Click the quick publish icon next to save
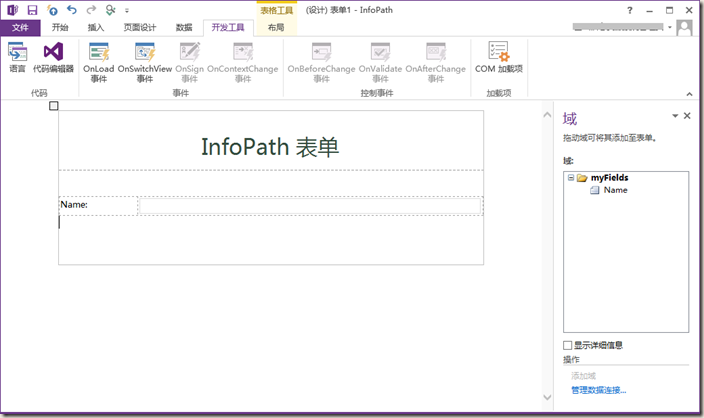Screen dimensions: 704x418 [x=53, y=10]
